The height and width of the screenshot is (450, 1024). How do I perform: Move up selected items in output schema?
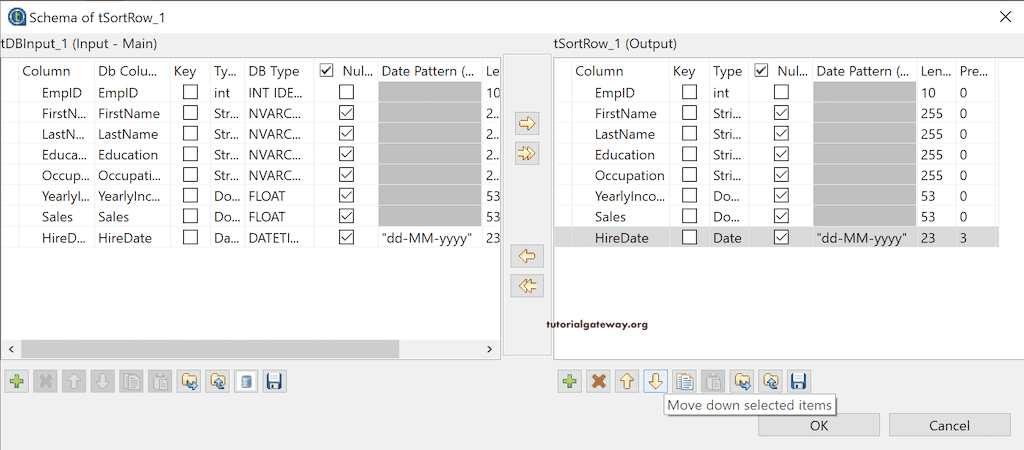[x=627, y=381]
